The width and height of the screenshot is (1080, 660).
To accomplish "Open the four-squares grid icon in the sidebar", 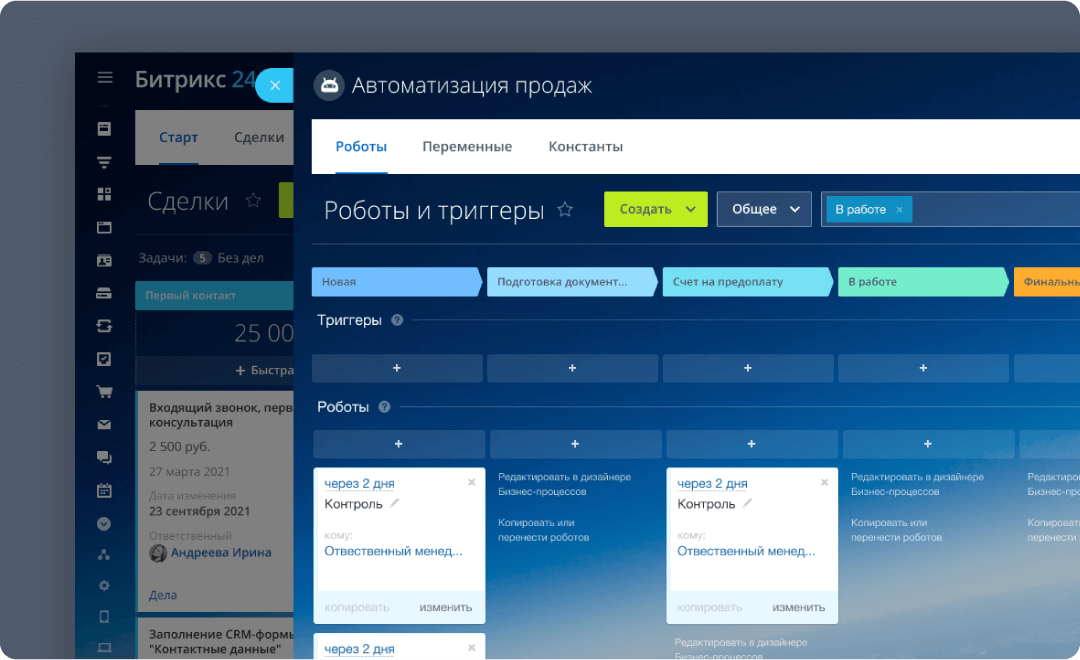I will pyautogui.click(x=104, y=194).
